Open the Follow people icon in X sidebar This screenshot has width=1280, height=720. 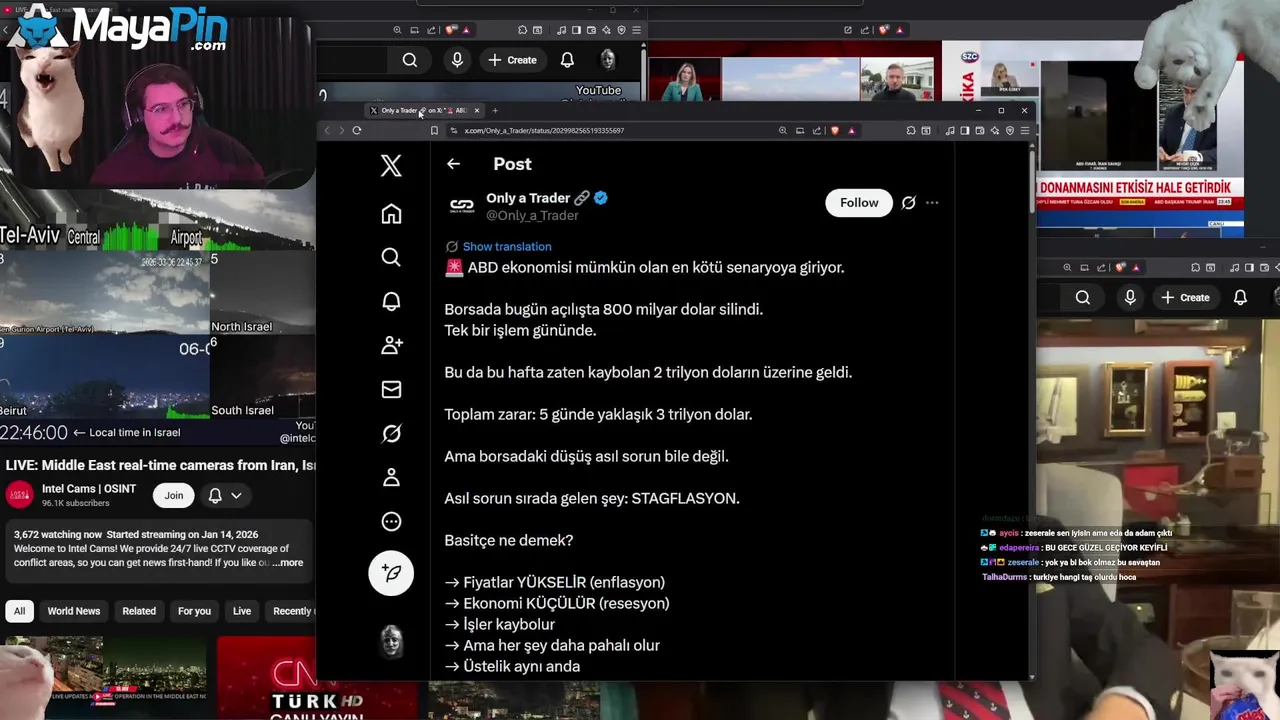coord(391,345)
